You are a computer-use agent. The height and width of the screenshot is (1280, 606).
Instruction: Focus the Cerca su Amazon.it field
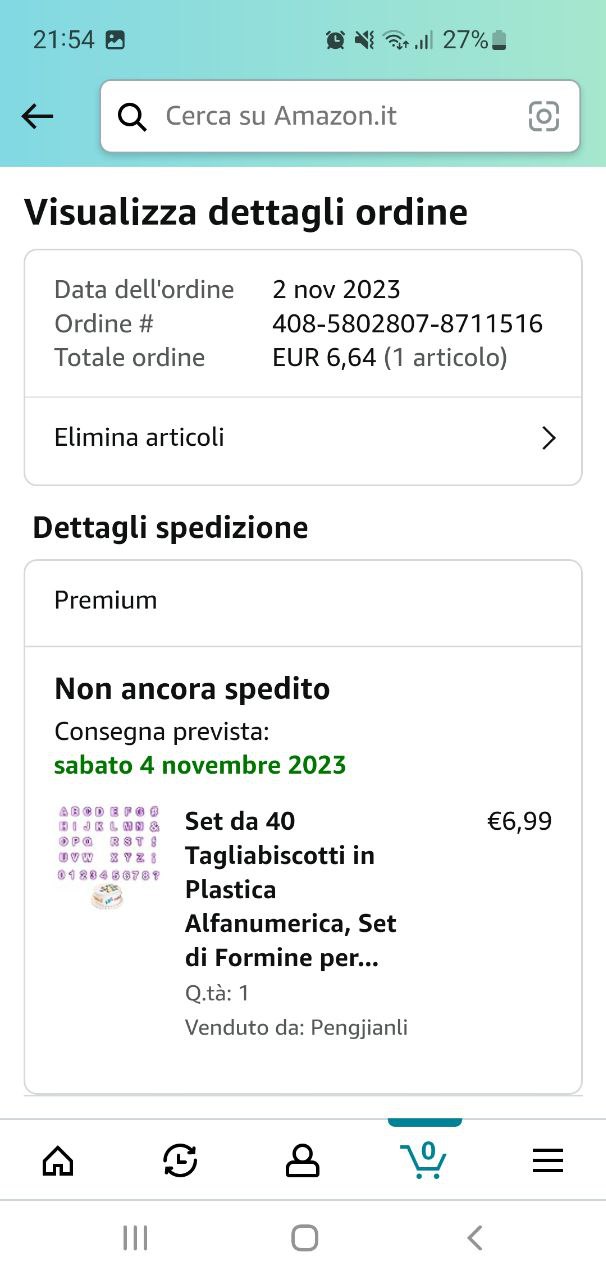330,117
